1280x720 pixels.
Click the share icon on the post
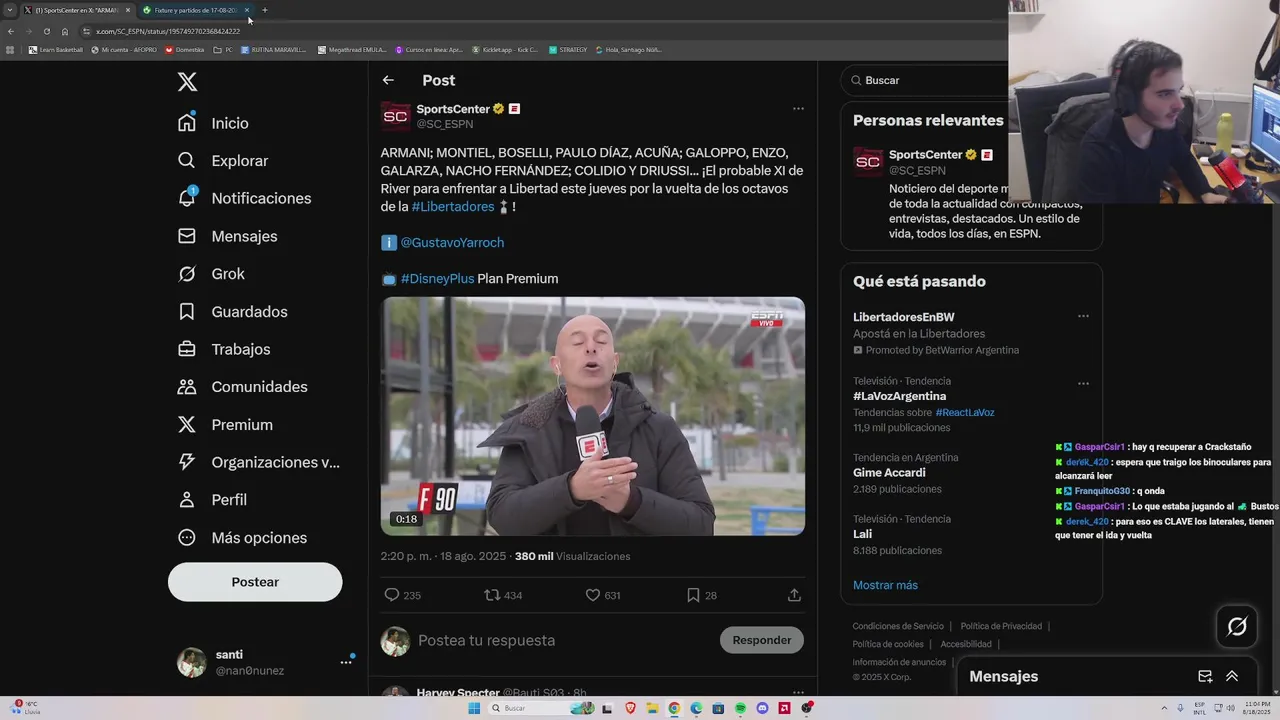[794, 595]
